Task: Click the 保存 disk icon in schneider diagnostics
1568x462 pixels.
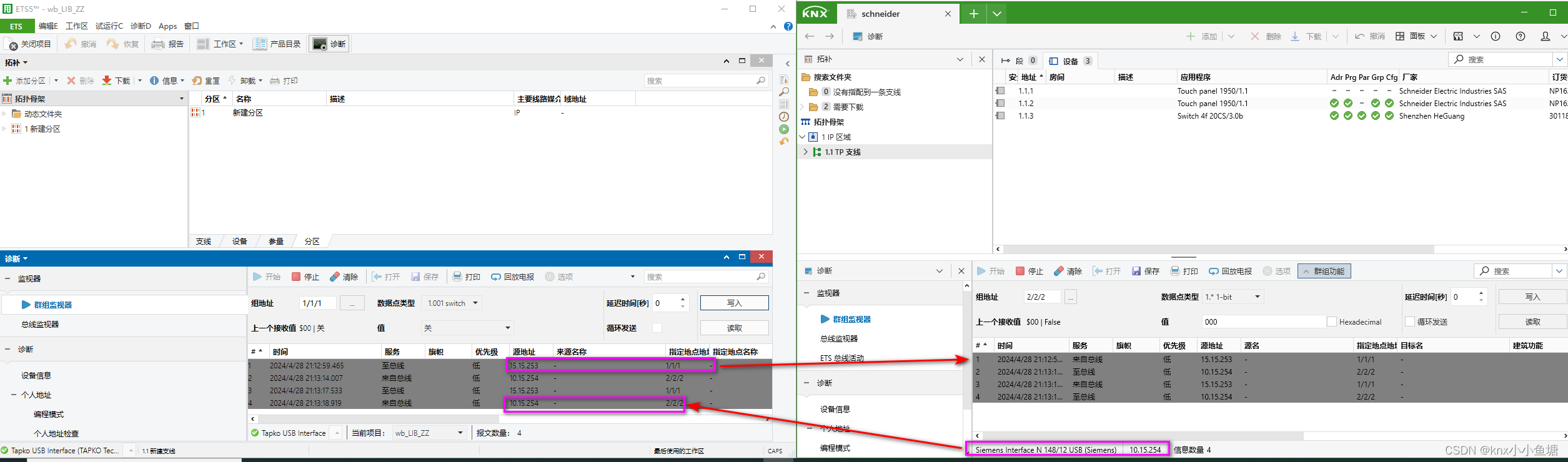Action: click(x=1136, y=271)
